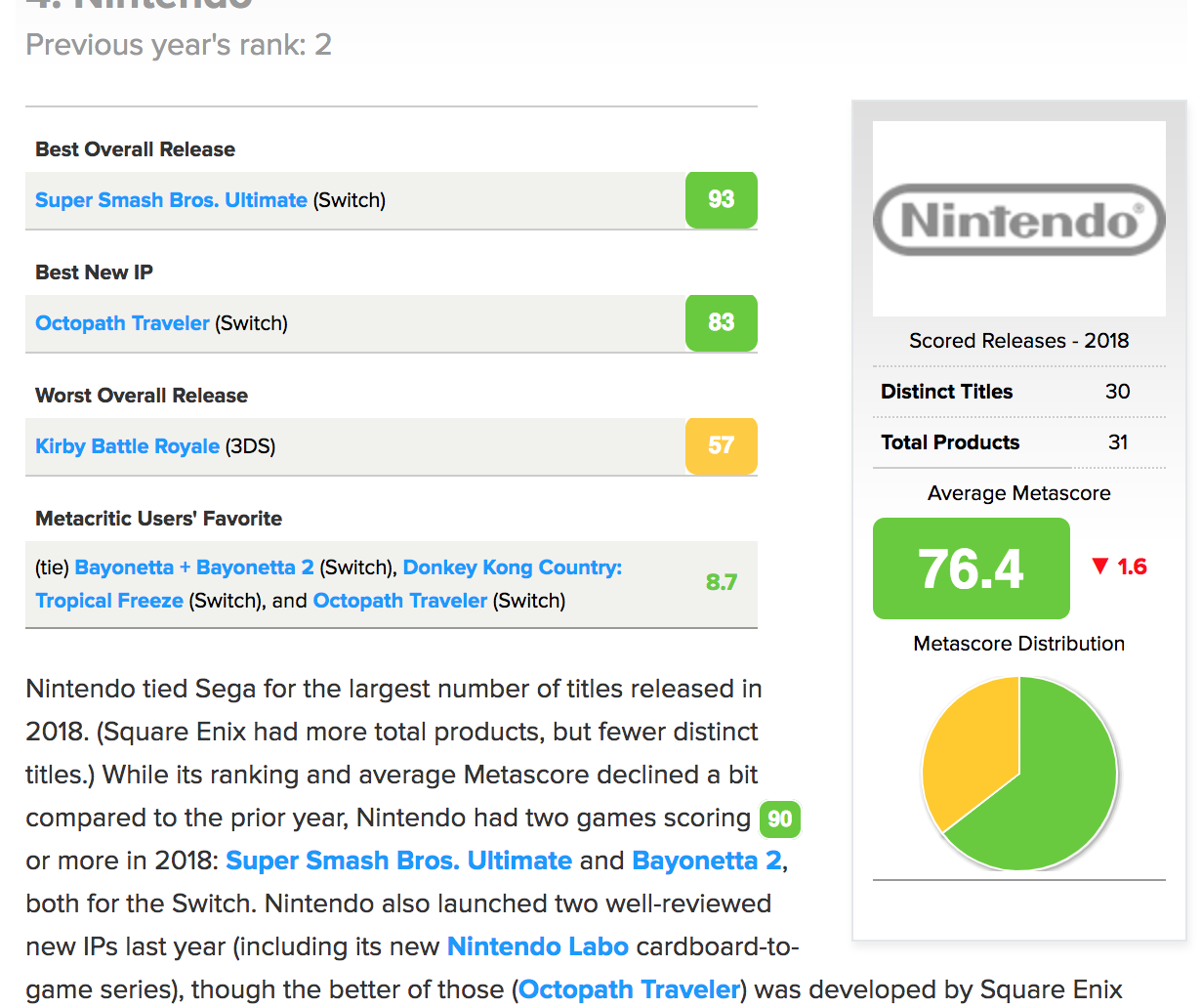Open the Bayonetta + Bayonetta 2 link
Screen dimensions: 1201x1008
(193, 567)
